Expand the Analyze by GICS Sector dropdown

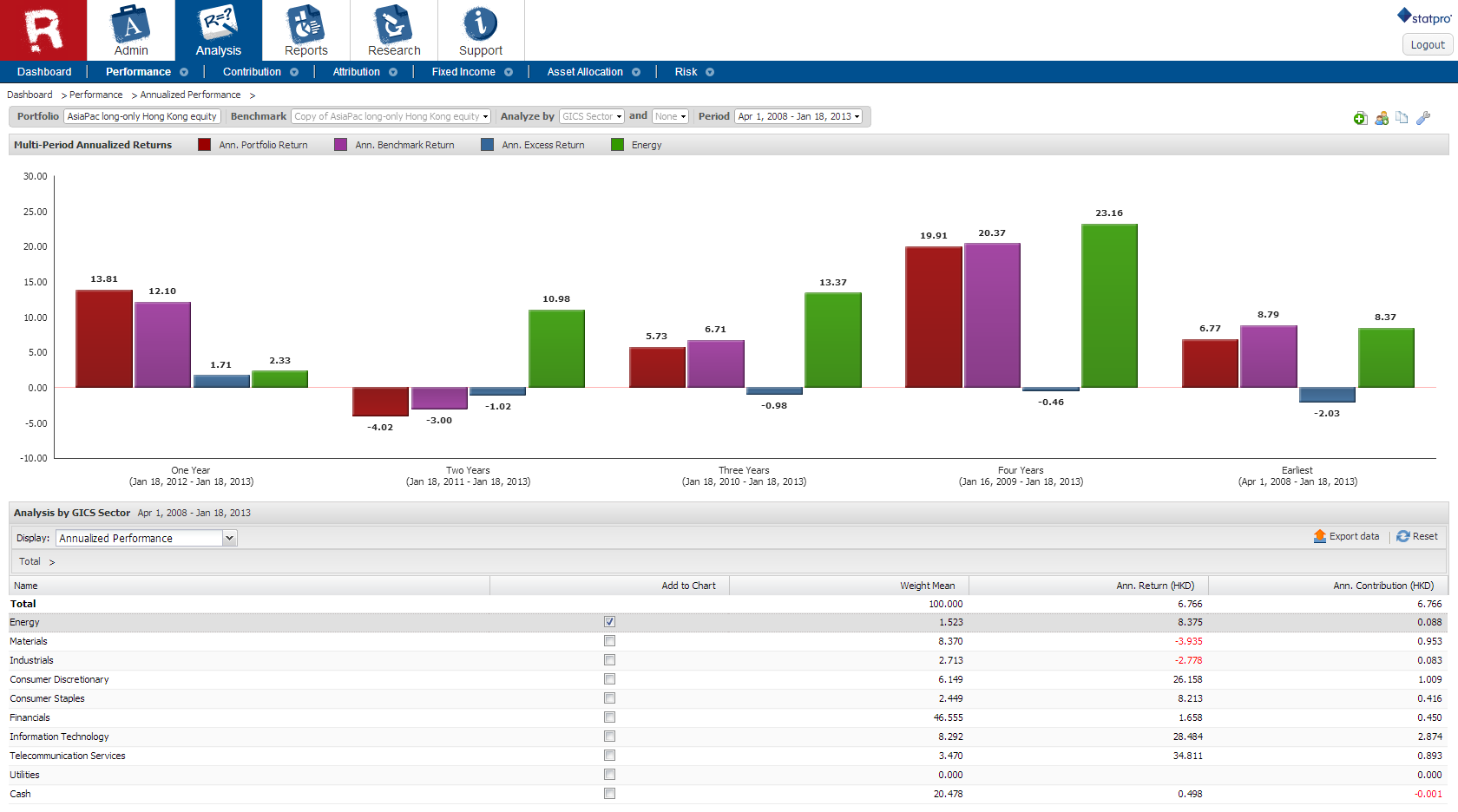pos(592,116)
